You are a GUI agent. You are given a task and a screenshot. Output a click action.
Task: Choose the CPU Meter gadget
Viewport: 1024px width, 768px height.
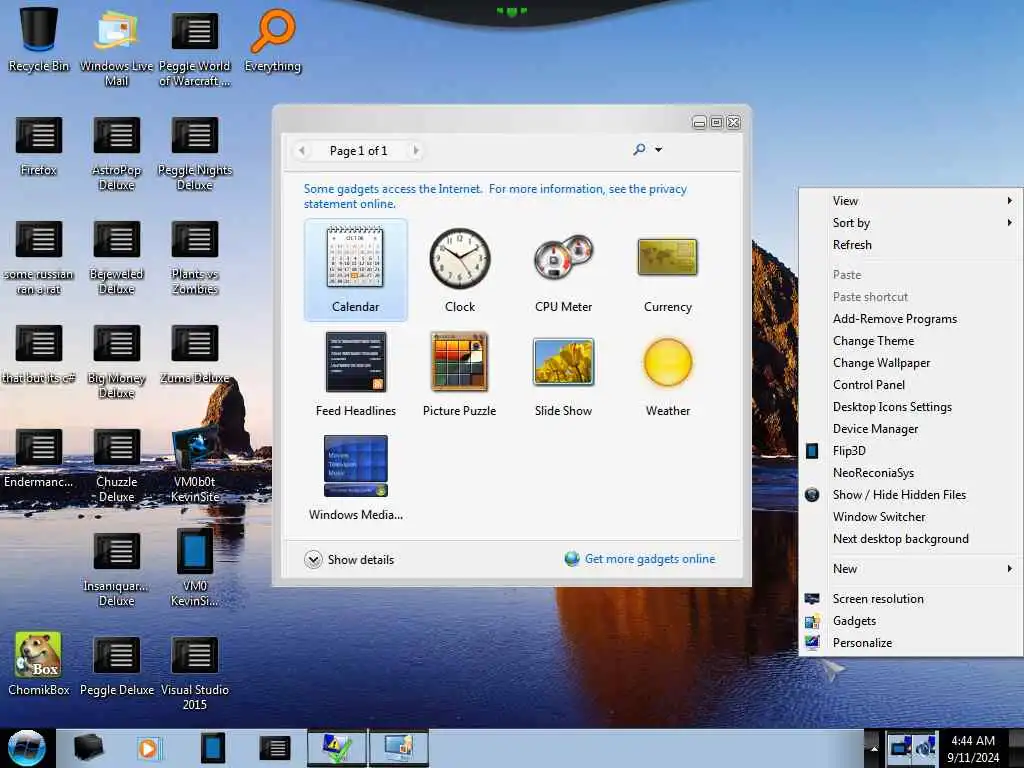tap(563, 270)
